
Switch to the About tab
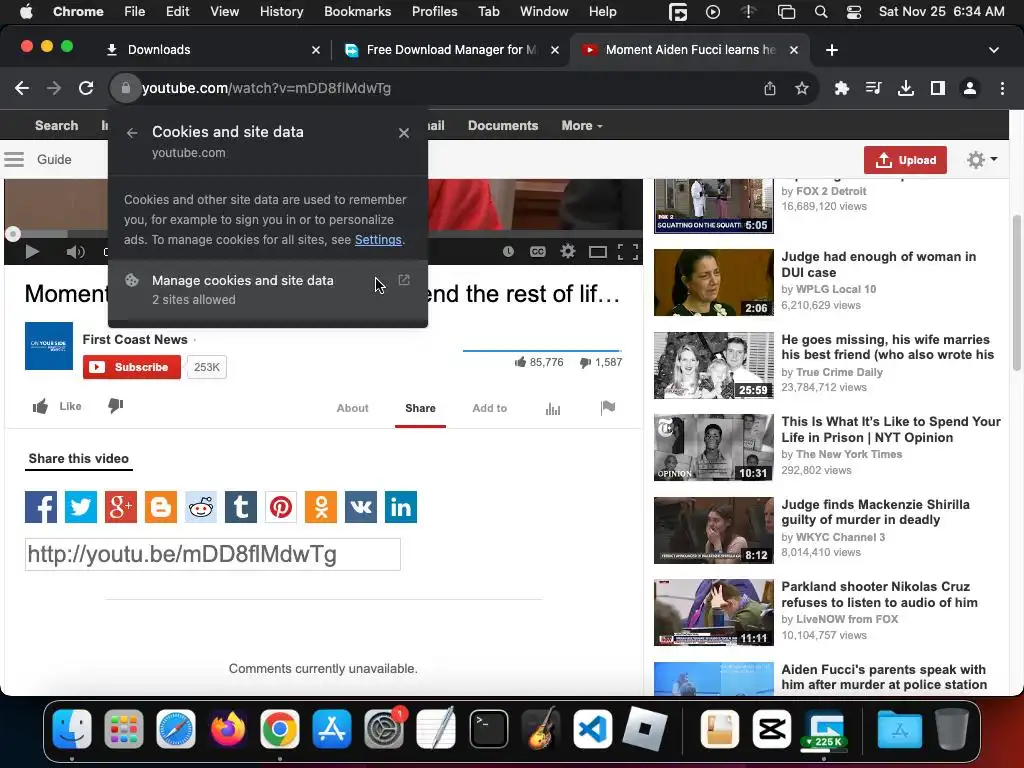[353, 408]
